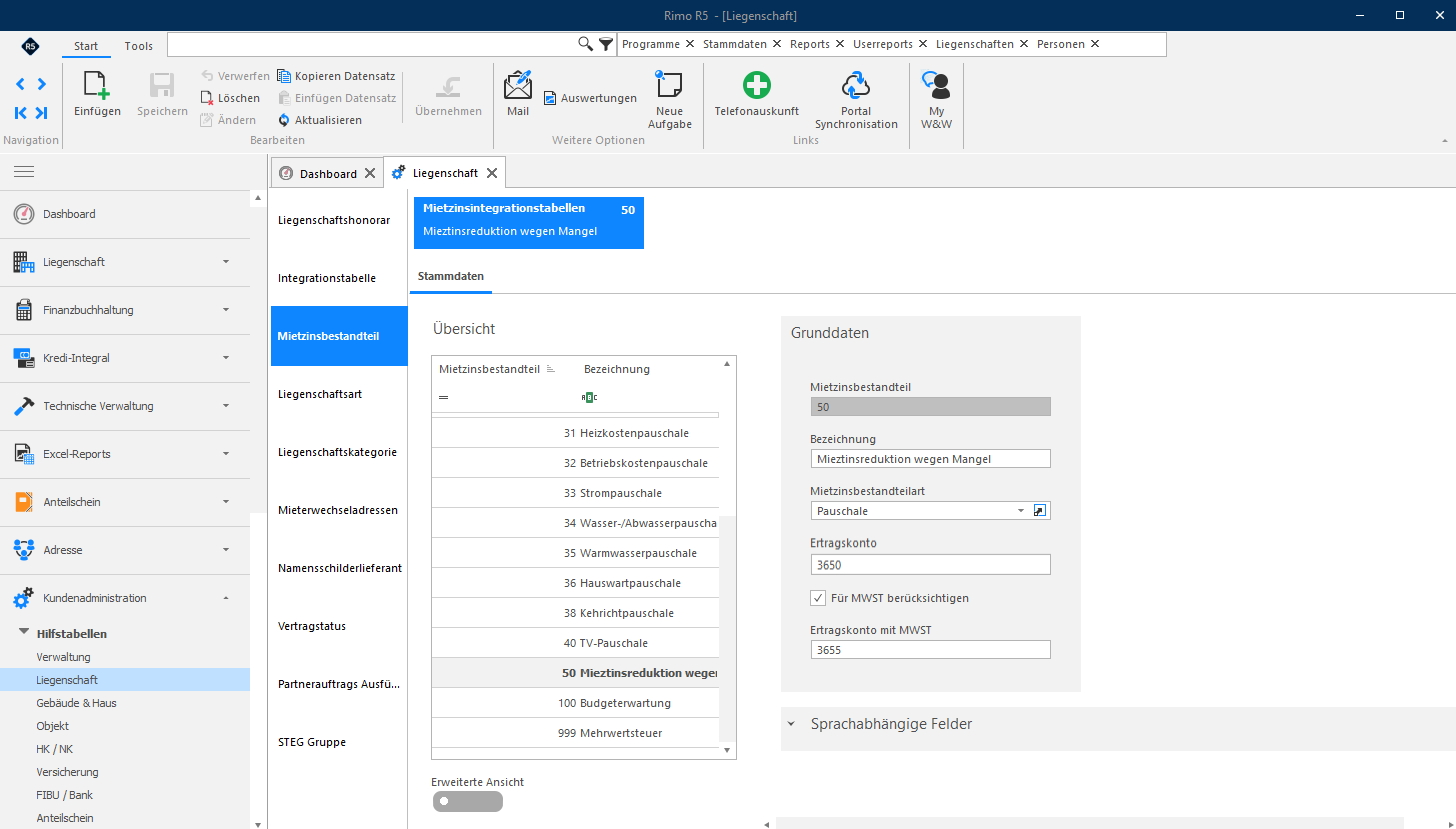
Task: Open the Mail icon in the ribbon
Action: [518, 85]
